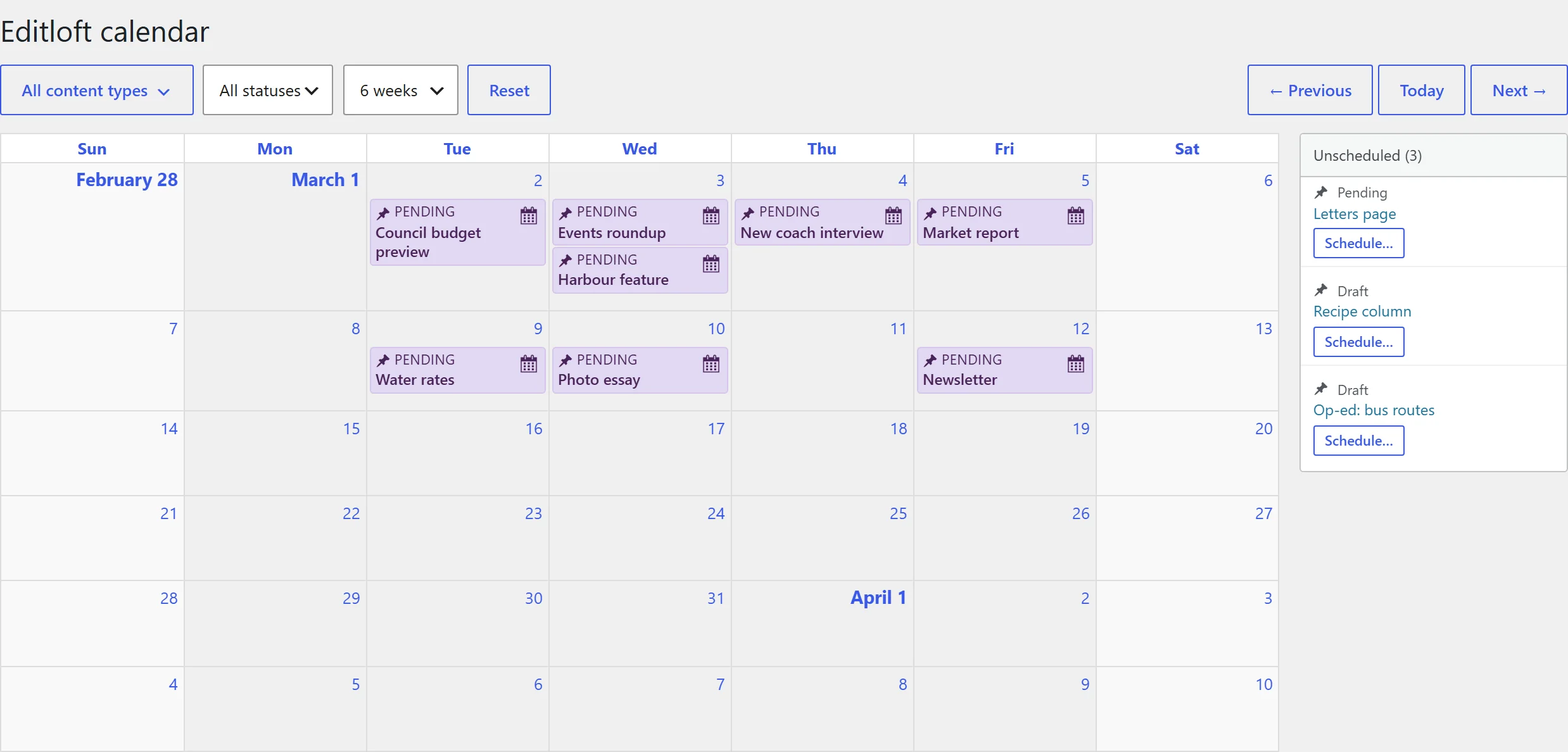Open the Photo essay post title
Viewport: 1568px width, 752px height.
[x=599, y=380]
